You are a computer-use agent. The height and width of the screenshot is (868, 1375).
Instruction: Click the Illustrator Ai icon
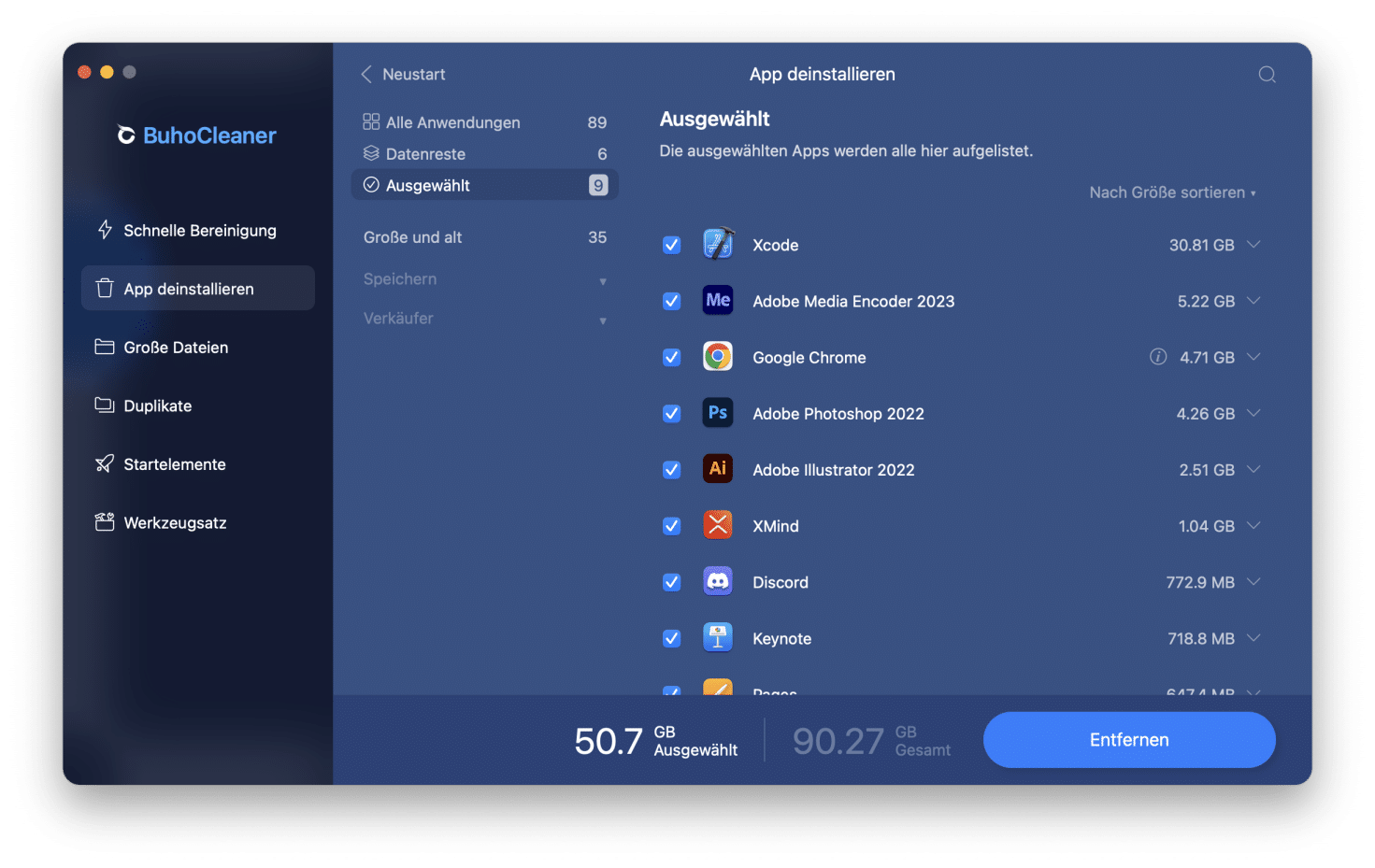pyautogui.click(x=718, y=469)
